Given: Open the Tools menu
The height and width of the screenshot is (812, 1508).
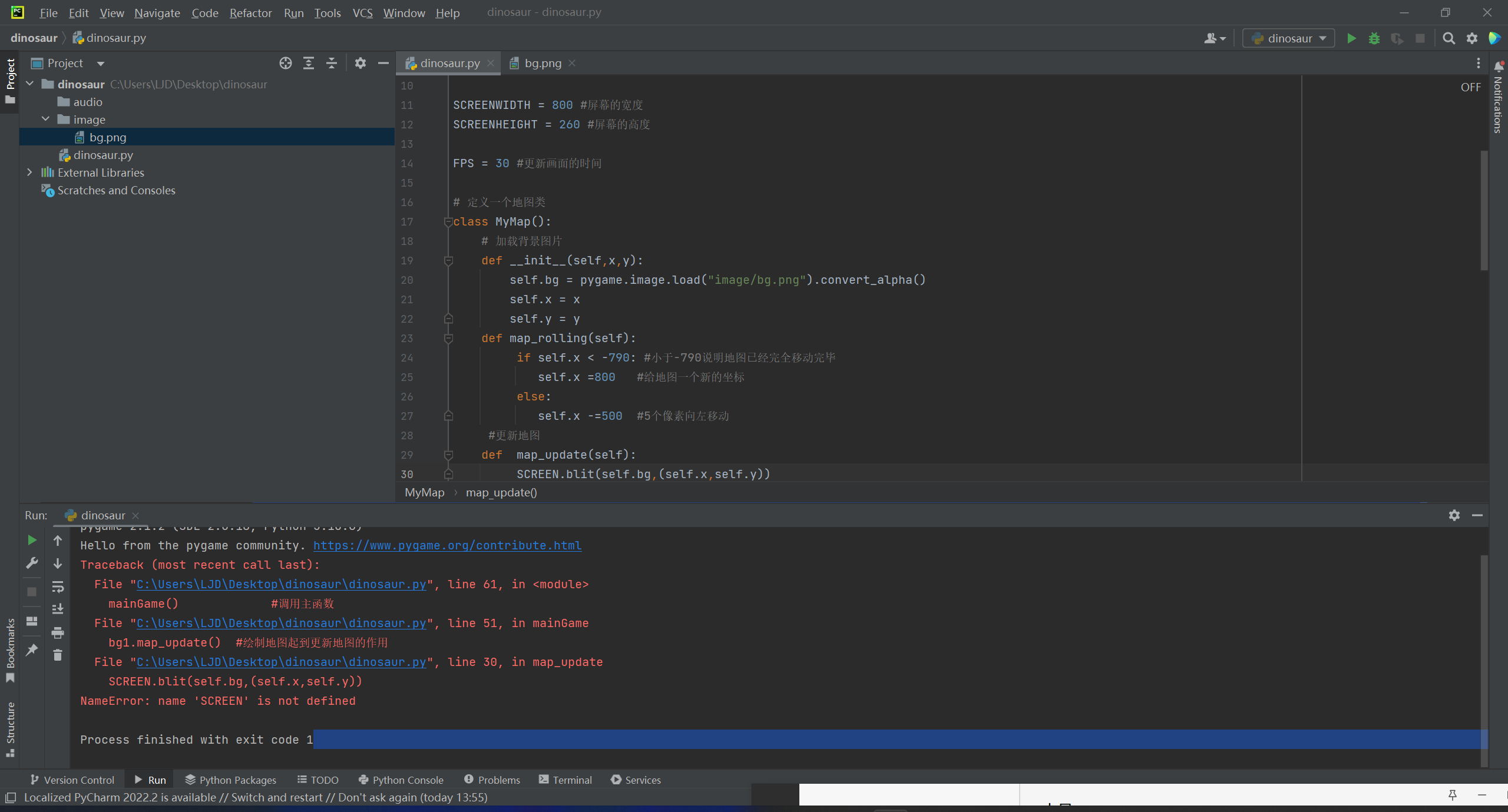Looking at the screenshot, I should tap(328, 13).
